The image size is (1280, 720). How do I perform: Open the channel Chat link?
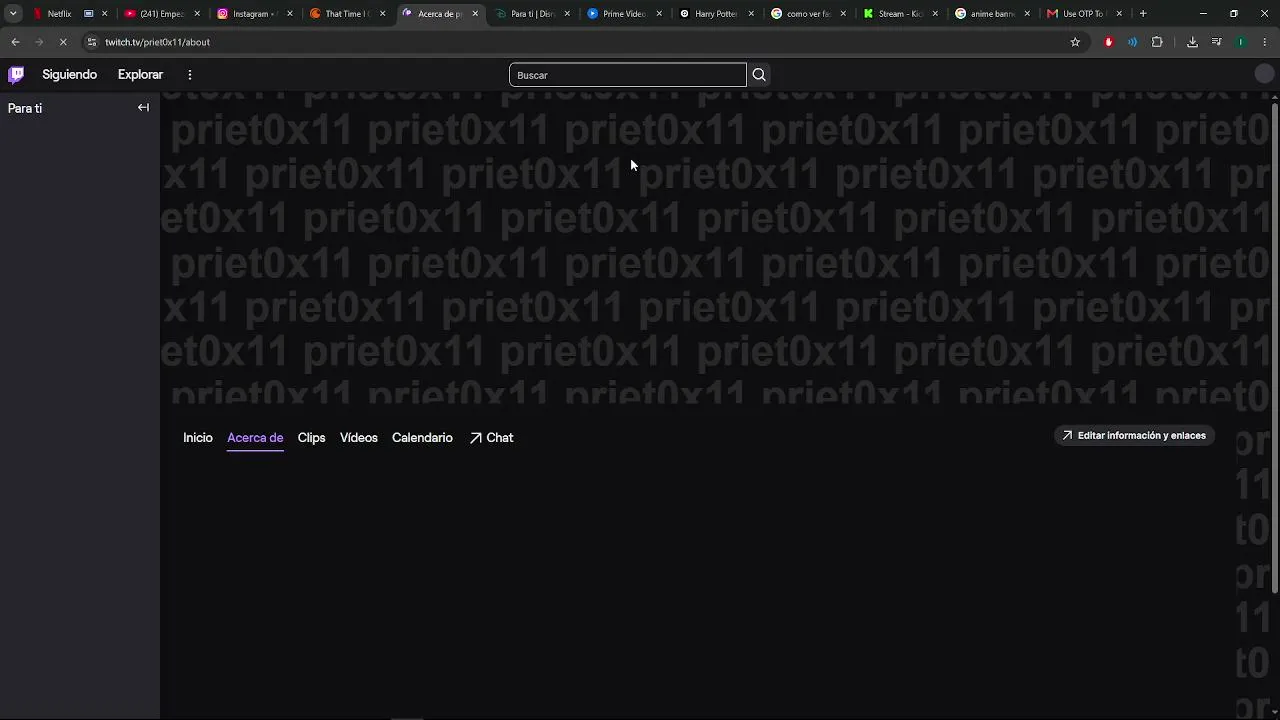point(491,438)
